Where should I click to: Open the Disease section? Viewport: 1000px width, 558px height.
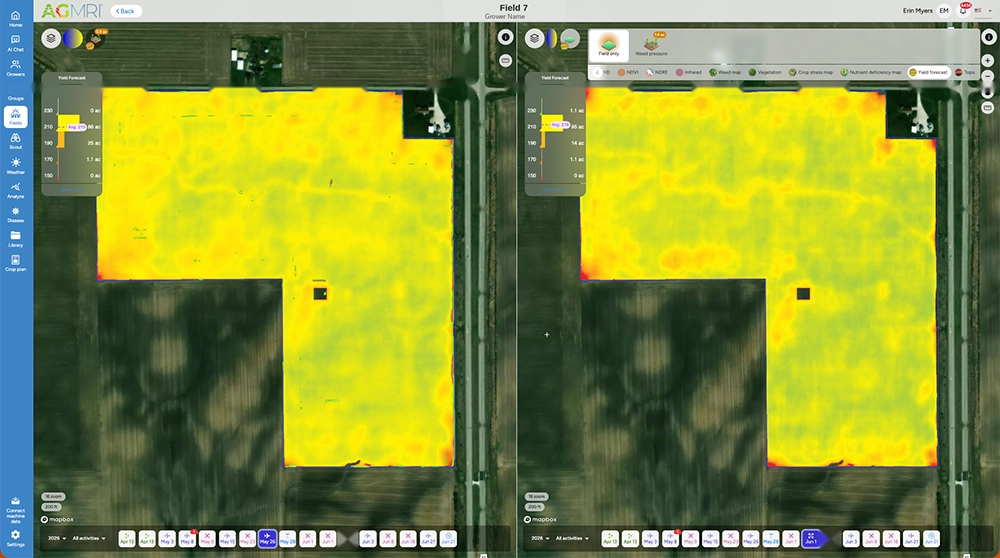(x=15, y=214)
